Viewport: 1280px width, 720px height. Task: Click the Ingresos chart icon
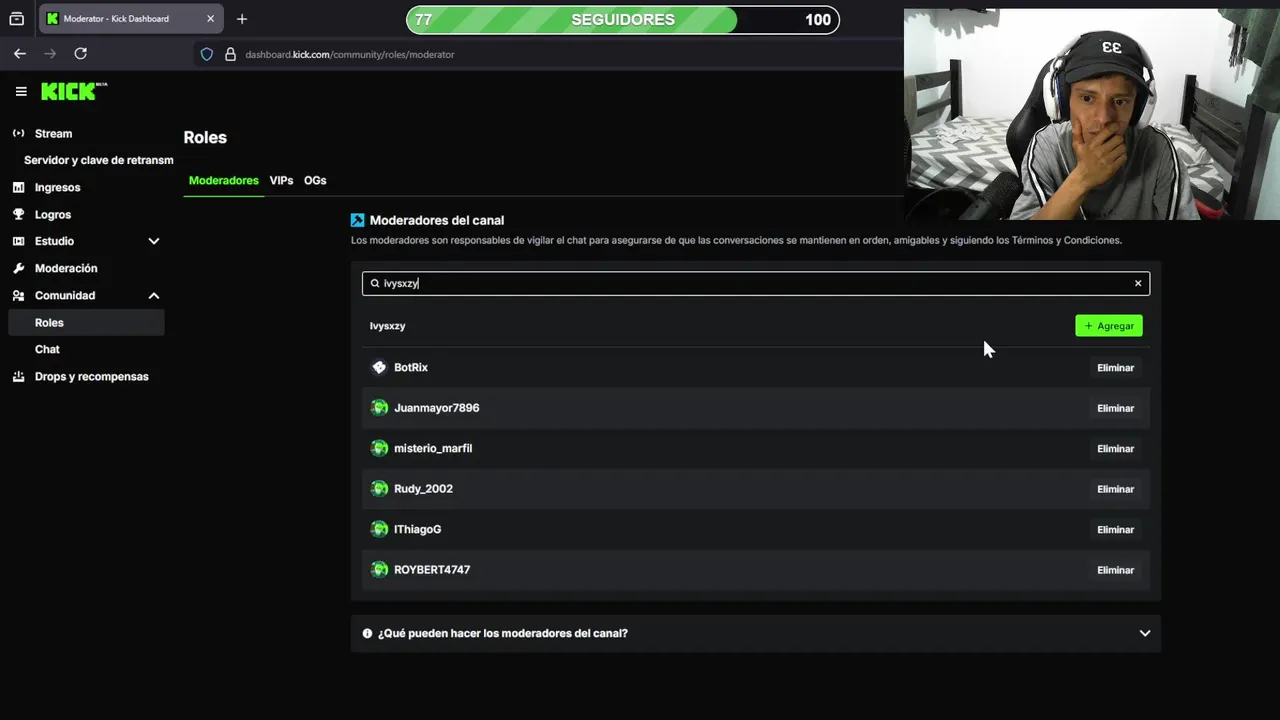18,187
